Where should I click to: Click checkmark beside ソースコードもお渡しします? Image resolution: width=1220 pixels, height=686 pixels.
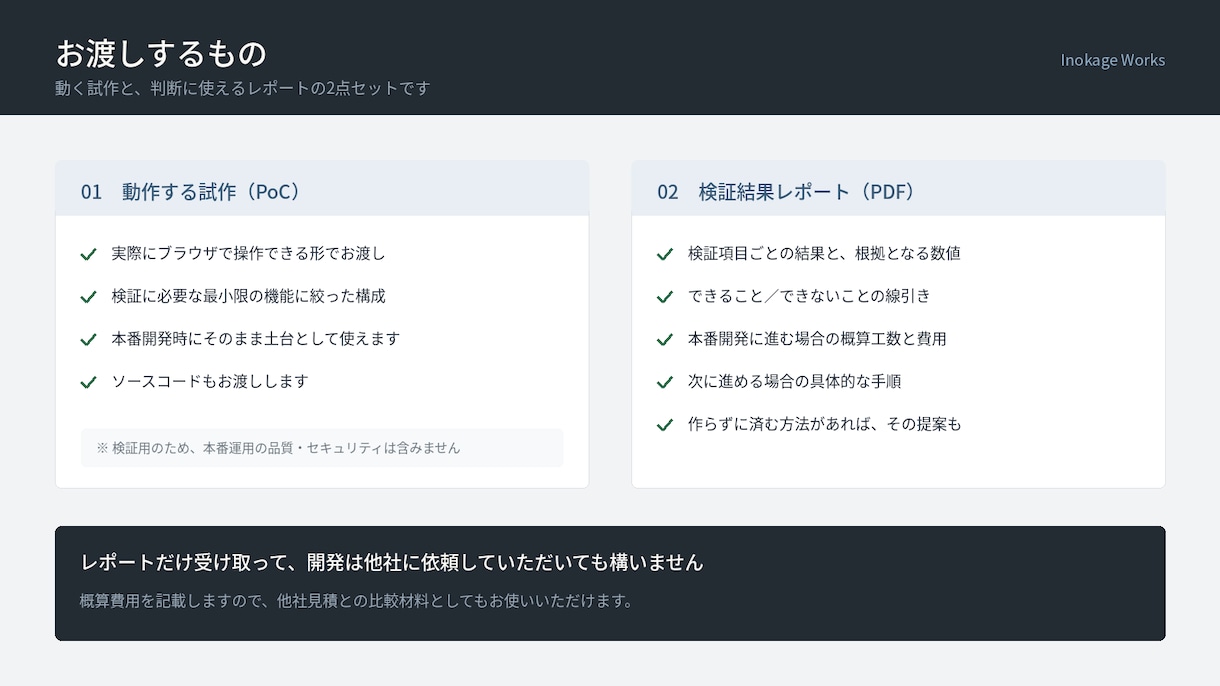88,382
